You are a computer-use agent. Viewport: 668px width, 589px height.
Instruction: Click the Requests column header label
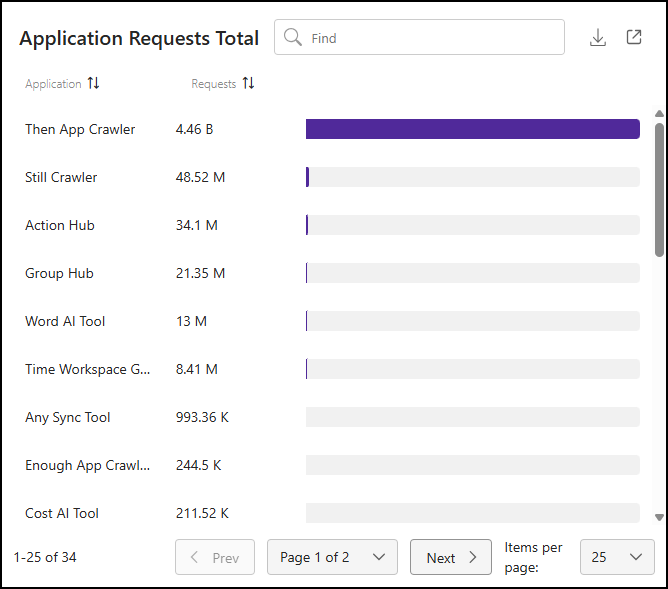213,84
